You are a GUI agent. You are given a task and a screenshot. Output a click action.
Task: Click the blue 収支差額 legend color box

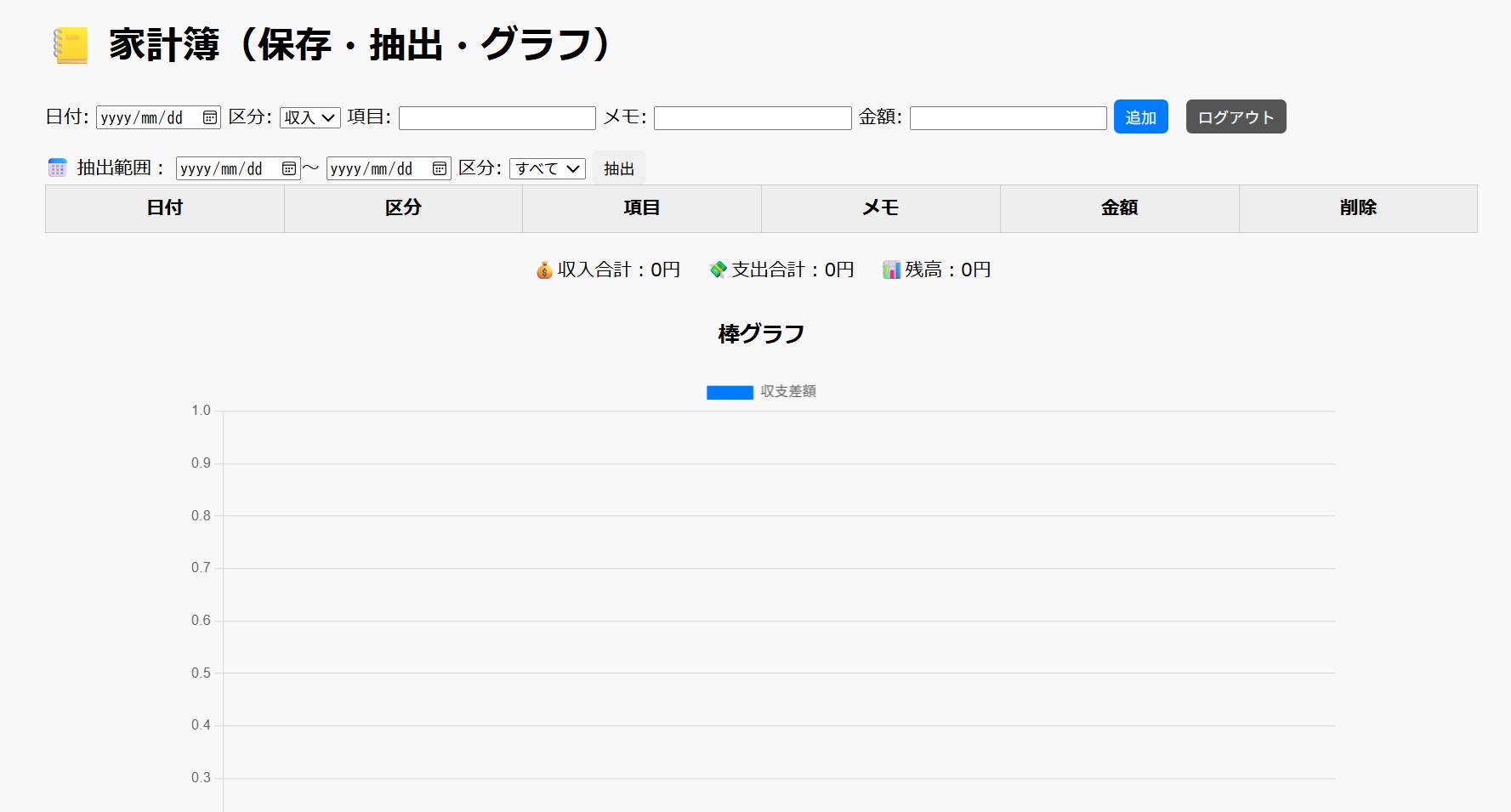click(730, 393)
